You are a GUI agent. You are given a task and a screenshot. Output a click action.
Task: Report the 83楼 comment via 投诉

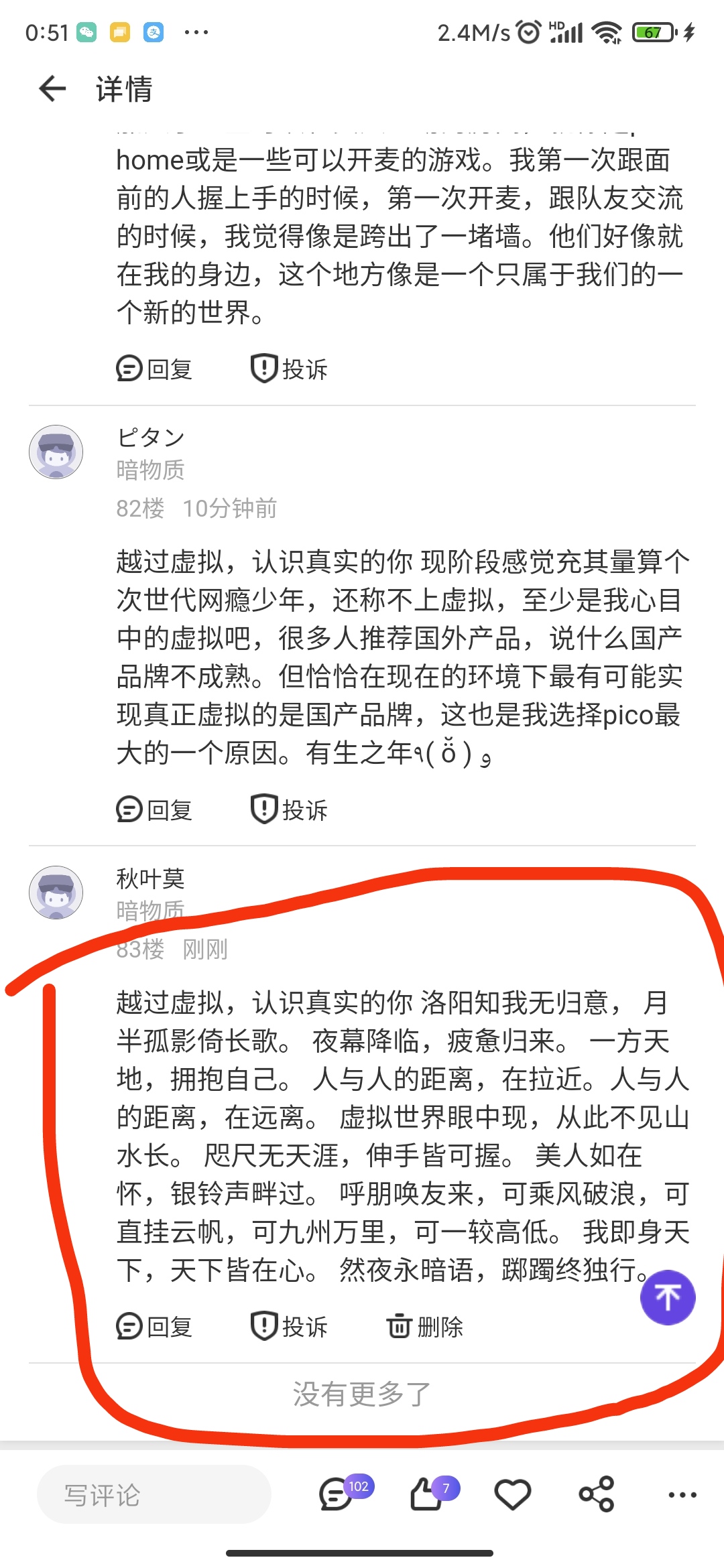tap(289, 1326)
